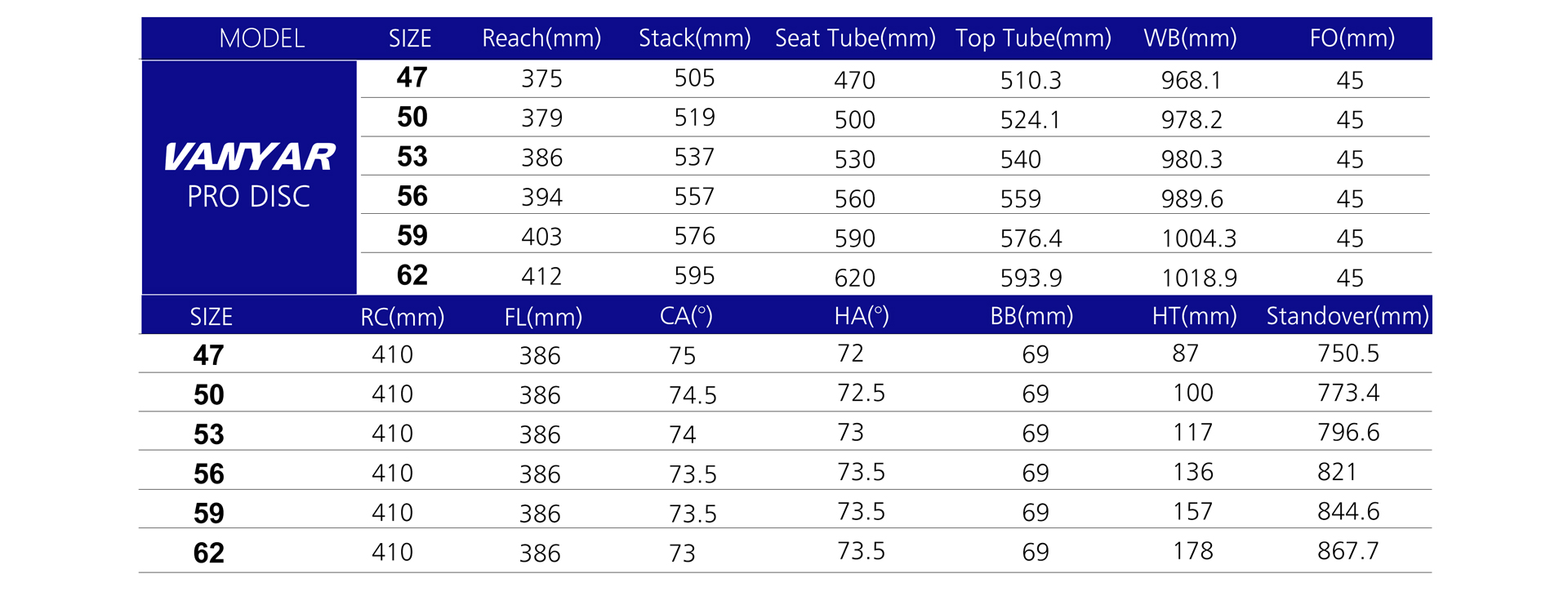The height and width of the screenshot is (614, 1568).
Task: Click the MODEL column header
Action: 261,38
